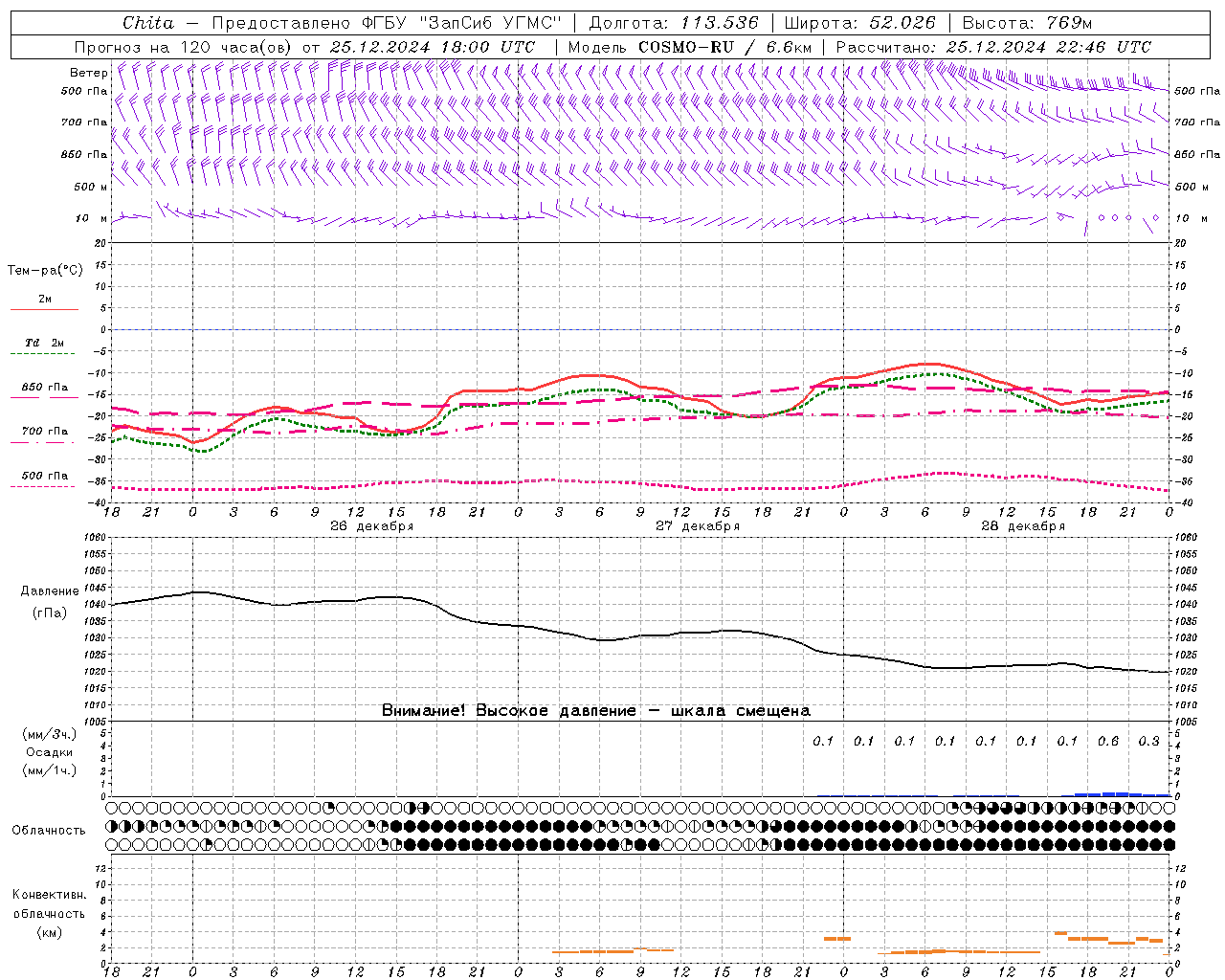The height and width of the screenshot is (980, 1225).
Task: Click the provider text ФГБУ "ЗапСиб УГМС"
Action: coord(462,23)
